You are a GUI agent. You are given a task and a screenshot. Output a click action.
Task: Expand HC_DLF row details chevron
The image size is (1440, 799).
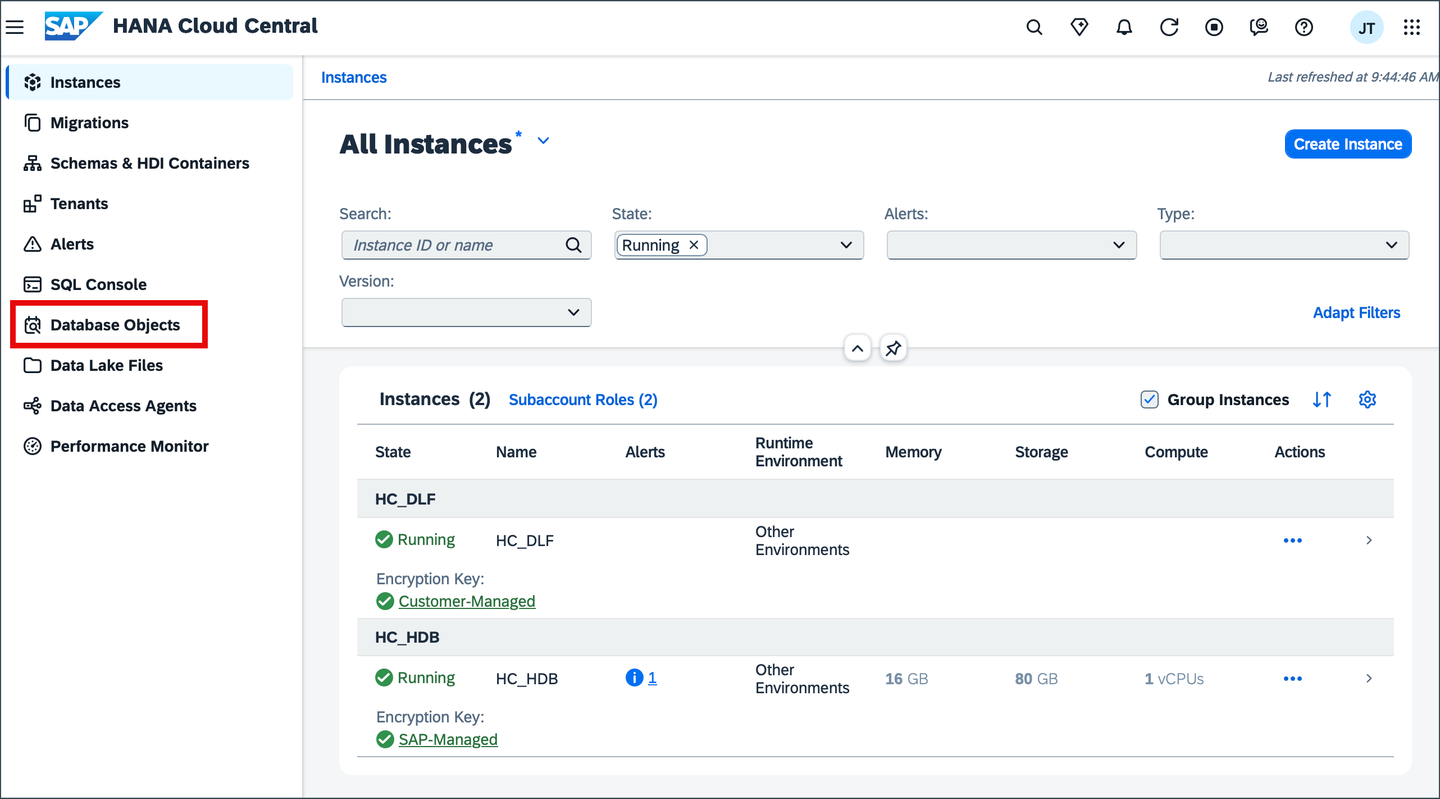(x=1369, y=540)
